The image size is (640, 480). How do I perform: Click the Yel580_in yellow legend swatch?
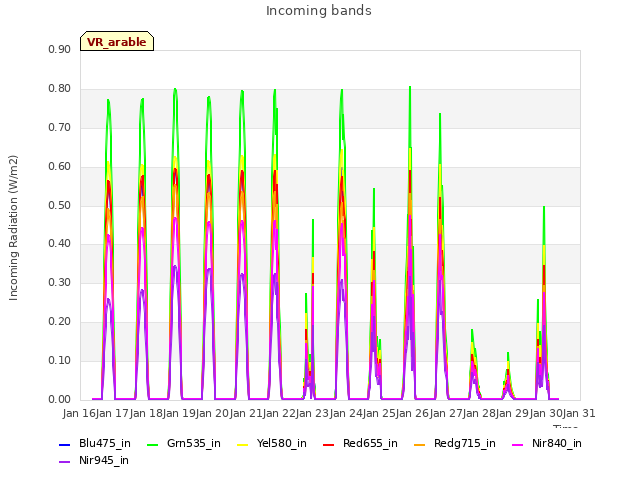(x=242, y=444)
